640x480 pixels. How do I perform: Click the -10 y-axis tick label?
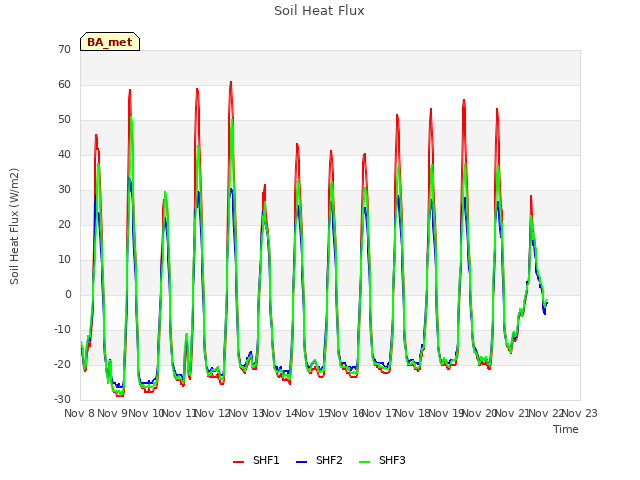pos(63,329)
